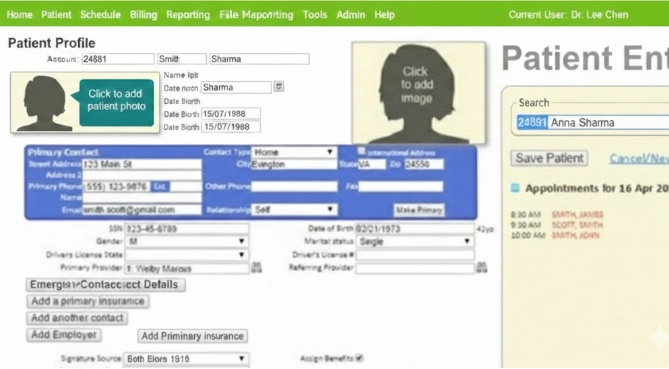Viewport: 669px width, 369px height.
Task: Click the Account number field showing 24881
Action: pos(118,59)
